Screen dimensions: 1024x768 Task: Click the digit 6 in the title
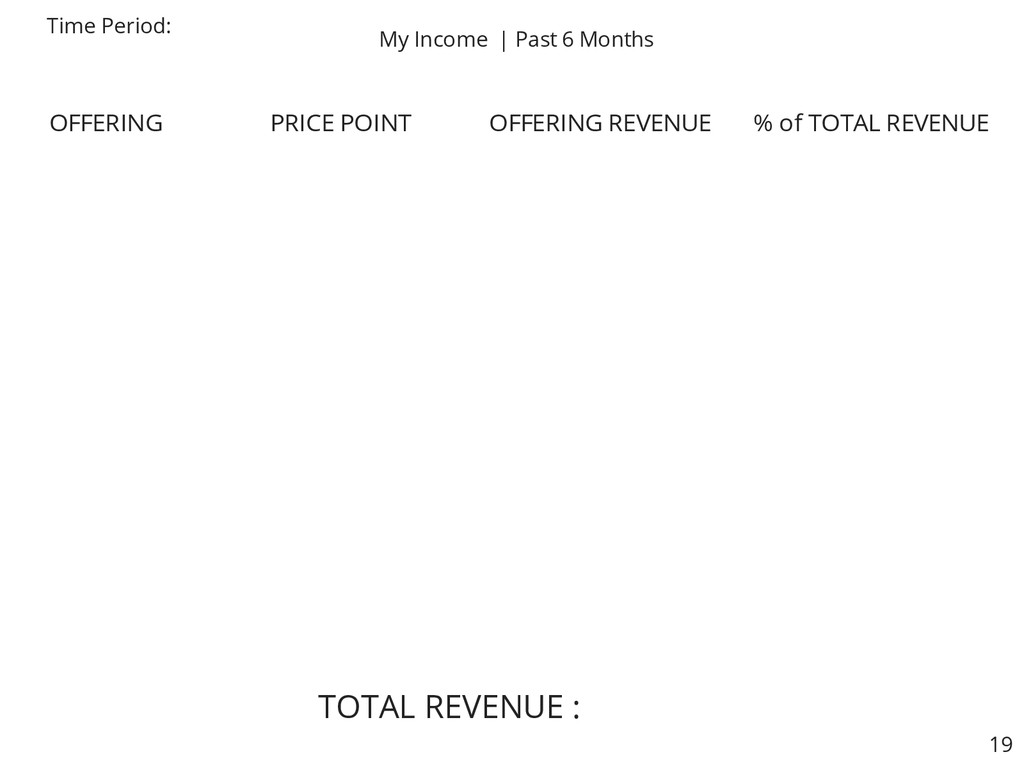(568, 40)
